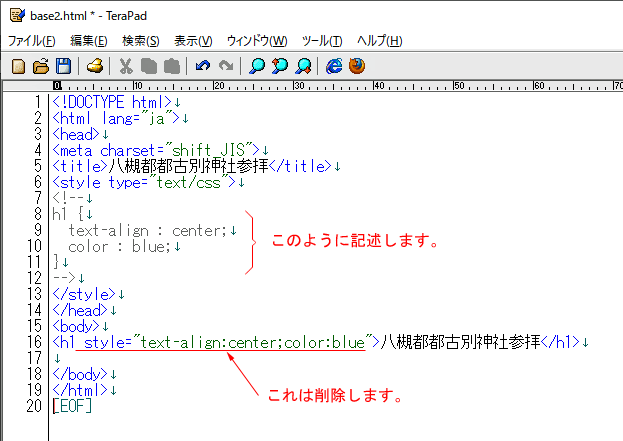This screenshot has width=623, height=441.
Task: Click the New file toolbar icon
Action: point(18,66)
